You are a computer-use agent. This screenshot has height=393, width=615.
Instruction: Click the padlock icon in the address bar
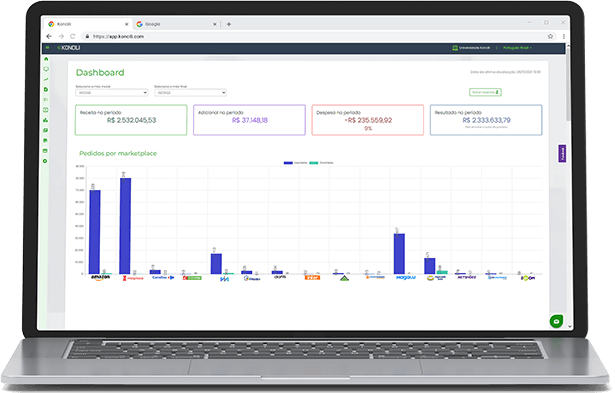click(87, 36)
